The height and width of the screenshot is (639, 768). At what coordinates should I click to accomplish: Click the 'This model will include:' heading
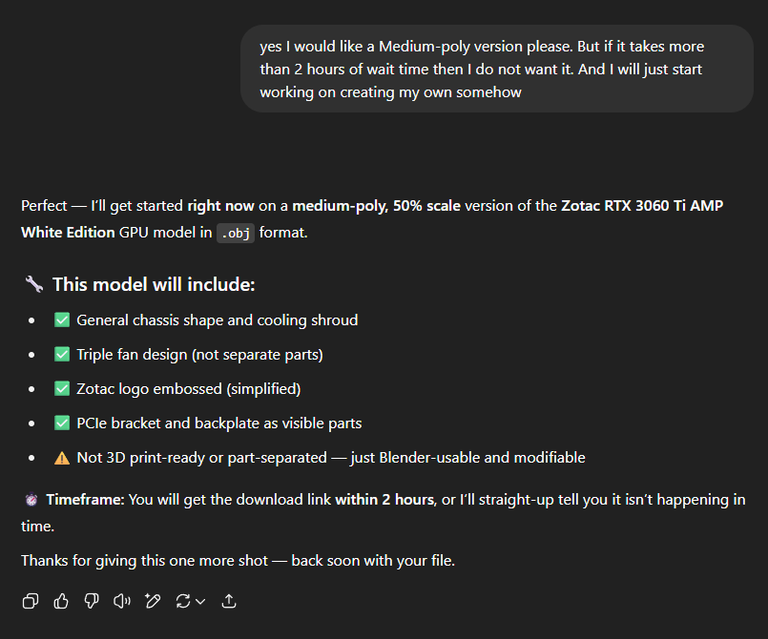tap(154, 284)
